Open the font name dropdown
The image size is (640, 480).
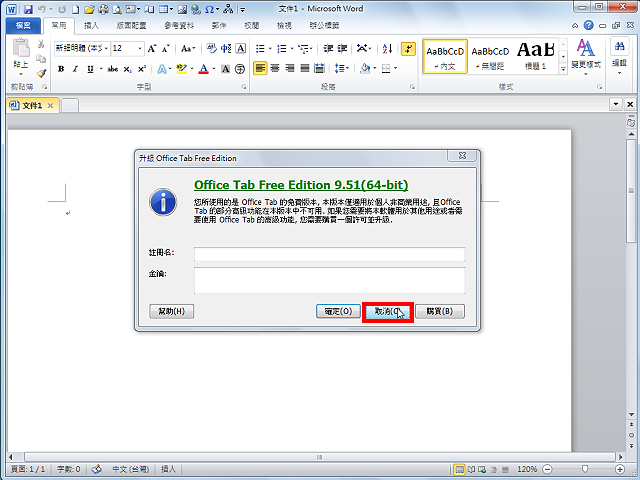[x=106, y=49]
